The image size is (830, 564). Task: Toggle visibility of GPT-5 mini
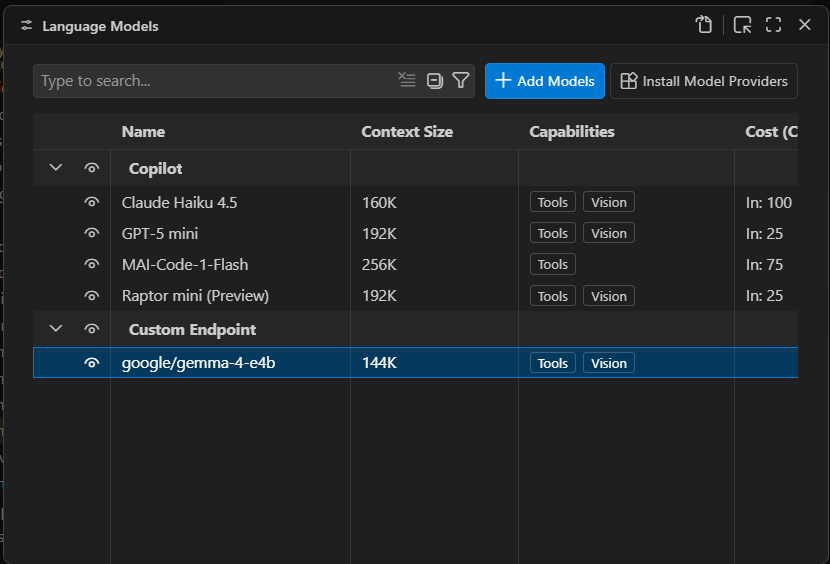(x=92, y=233)
